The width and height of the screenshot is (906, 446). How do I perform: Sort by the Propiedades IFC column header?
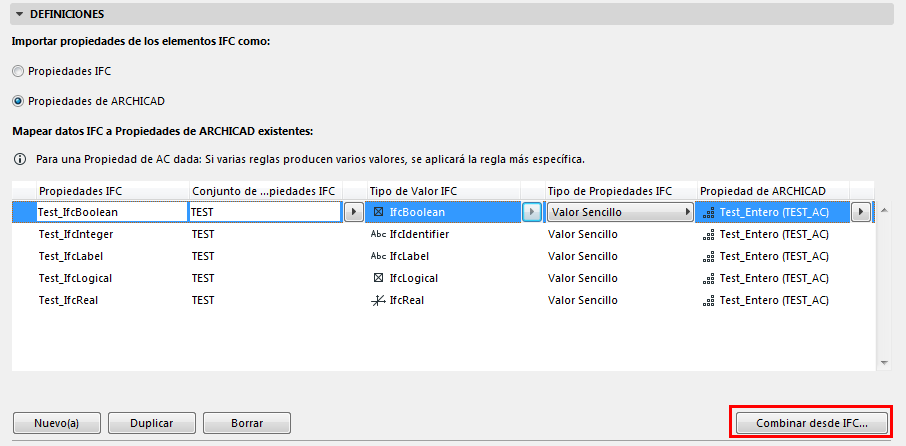click(110, 190)
